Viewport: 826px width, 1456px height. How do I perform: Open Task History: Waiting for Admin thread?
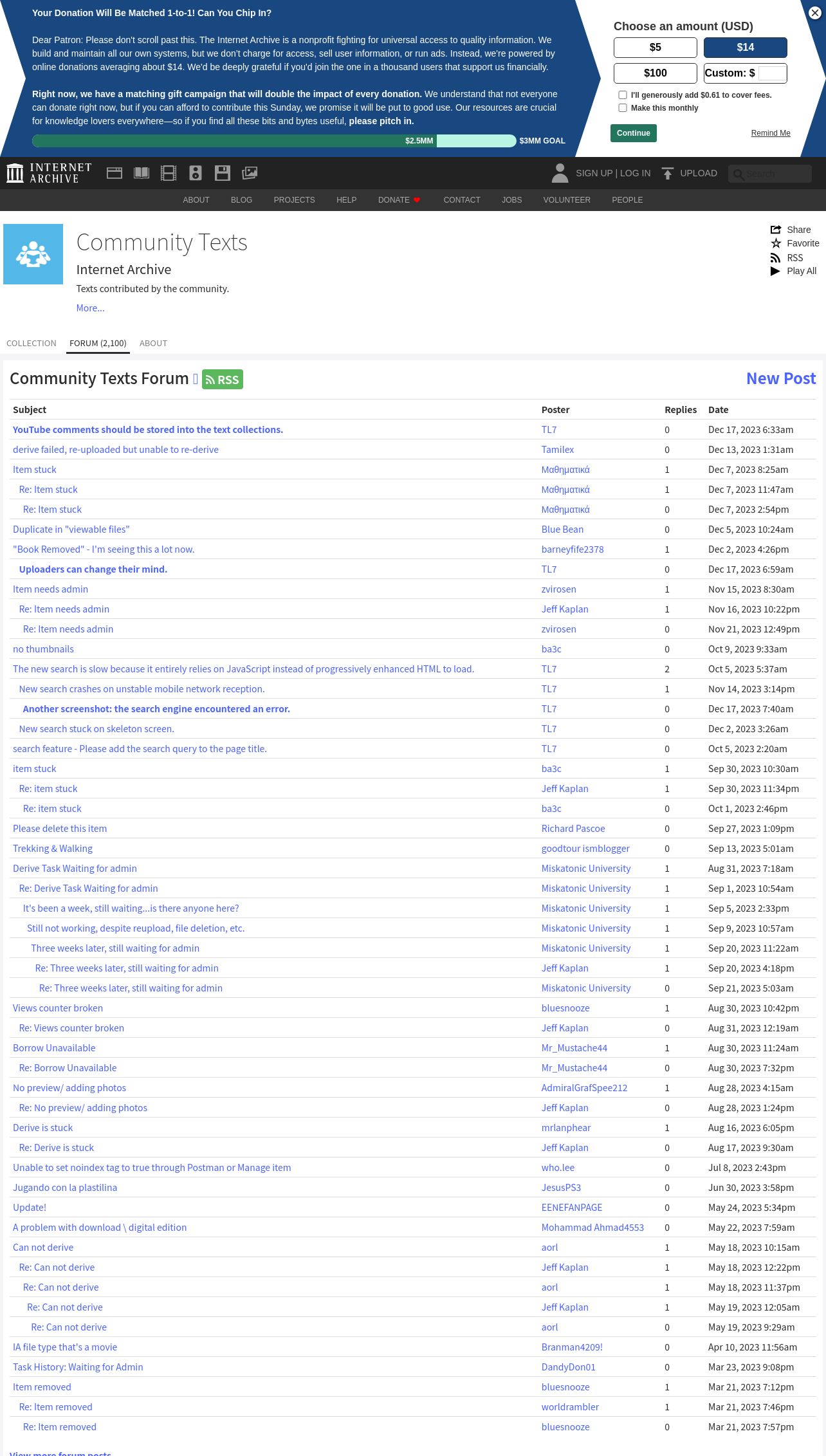click(x=78, y=1367)
